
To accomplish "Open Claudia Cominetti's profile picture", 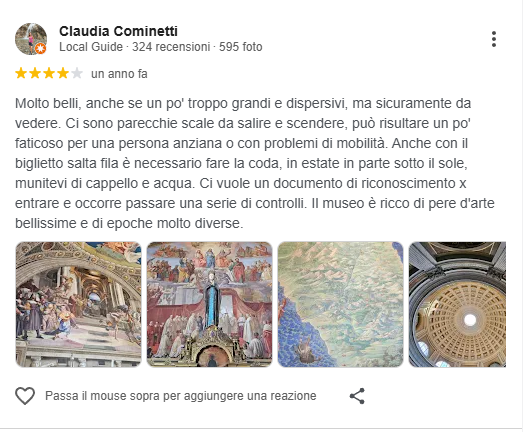I will tap(31, 39).
